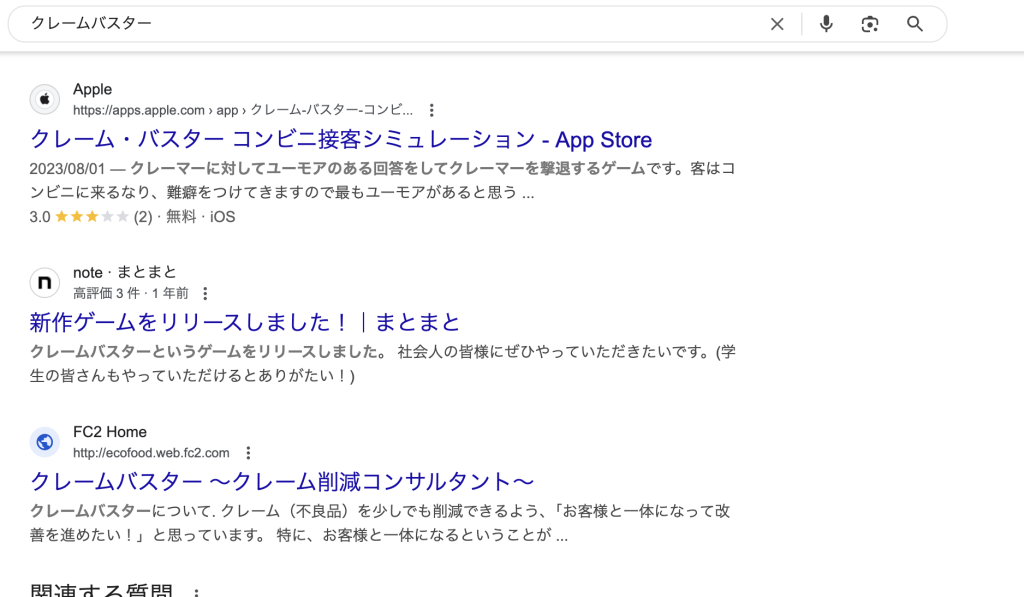Viewport: 1024px width, 597px height.
Task: Click the FC2 Home globe favicon
Action: (44, 442)
